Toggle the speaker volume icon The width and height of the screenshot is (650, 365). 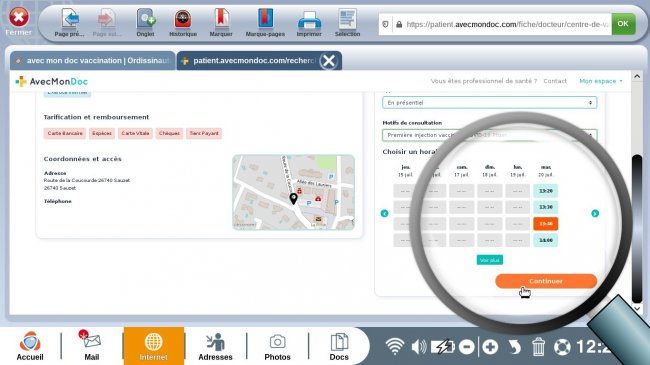[419, 347]
